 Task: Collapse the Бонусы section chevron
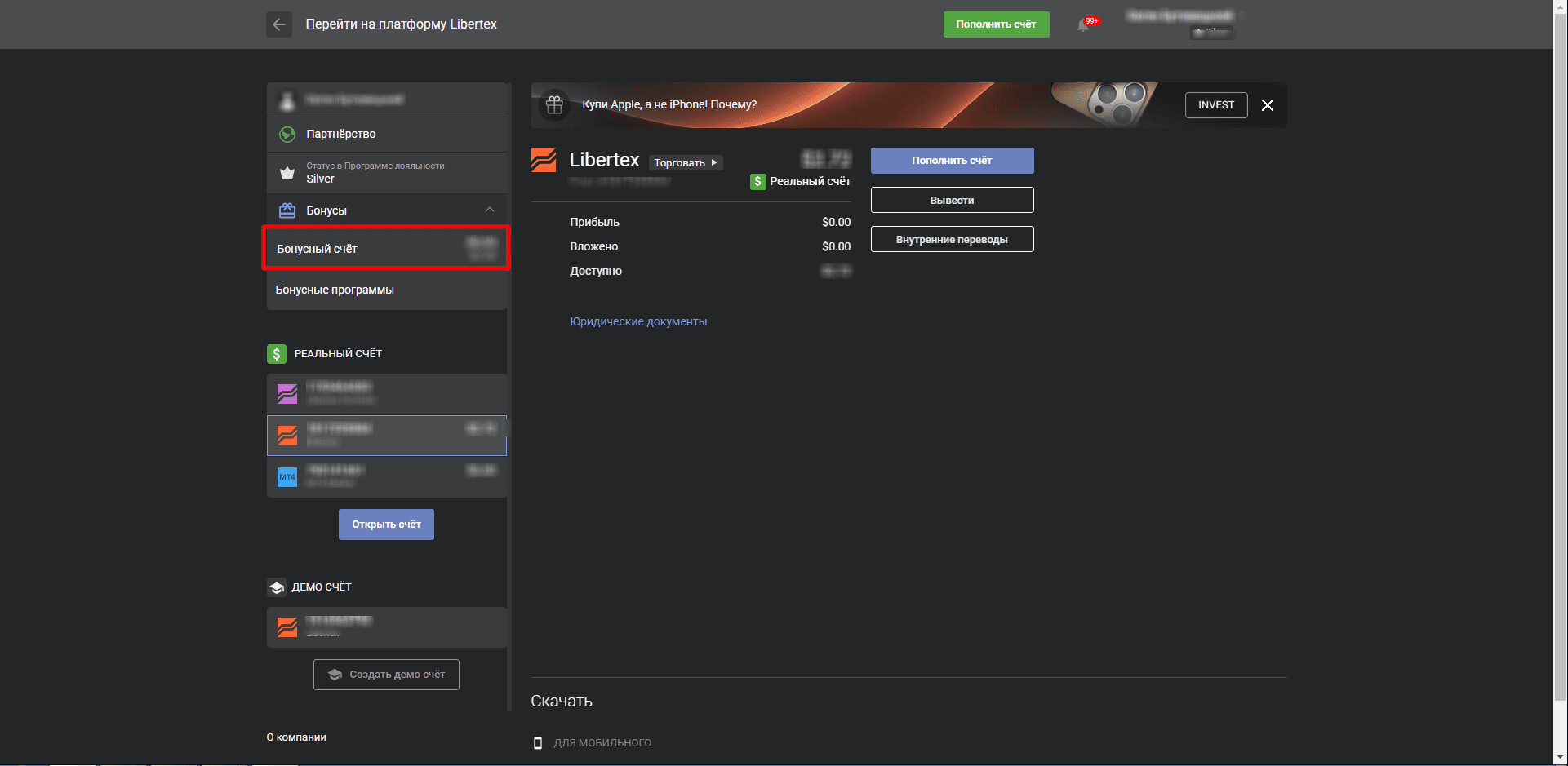pos(490,210)
